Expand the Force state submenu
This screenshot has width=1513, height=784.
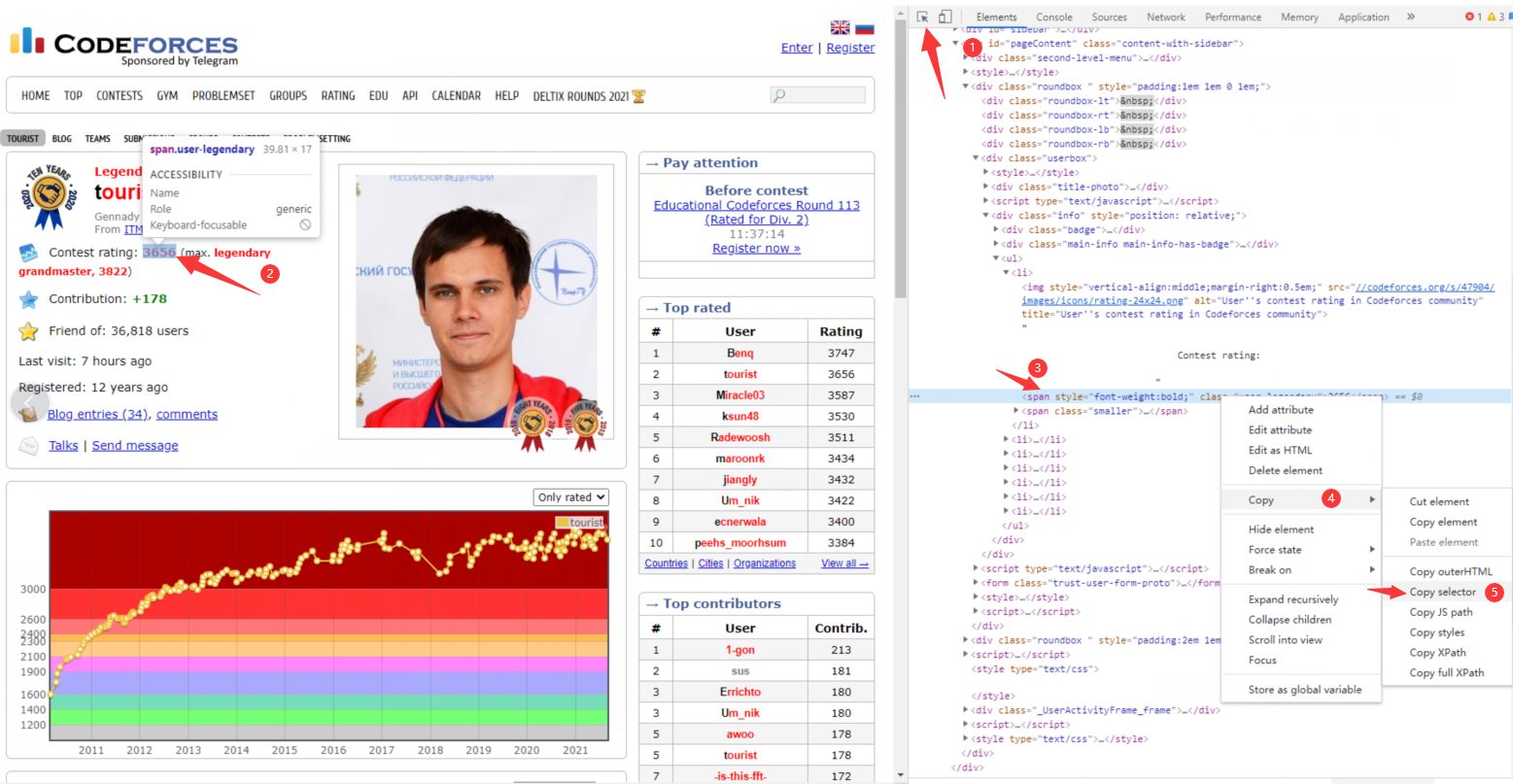[1274, 548]
